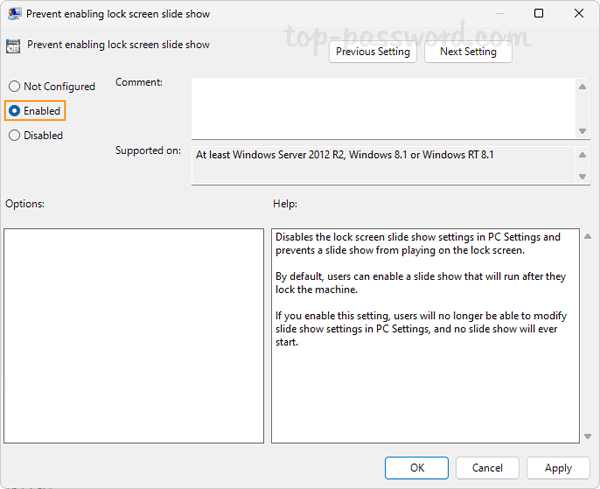Select the Not Configured radio button
Viewport: 600px width, 489px height.
pyautogui.click(x=14, y=87)
